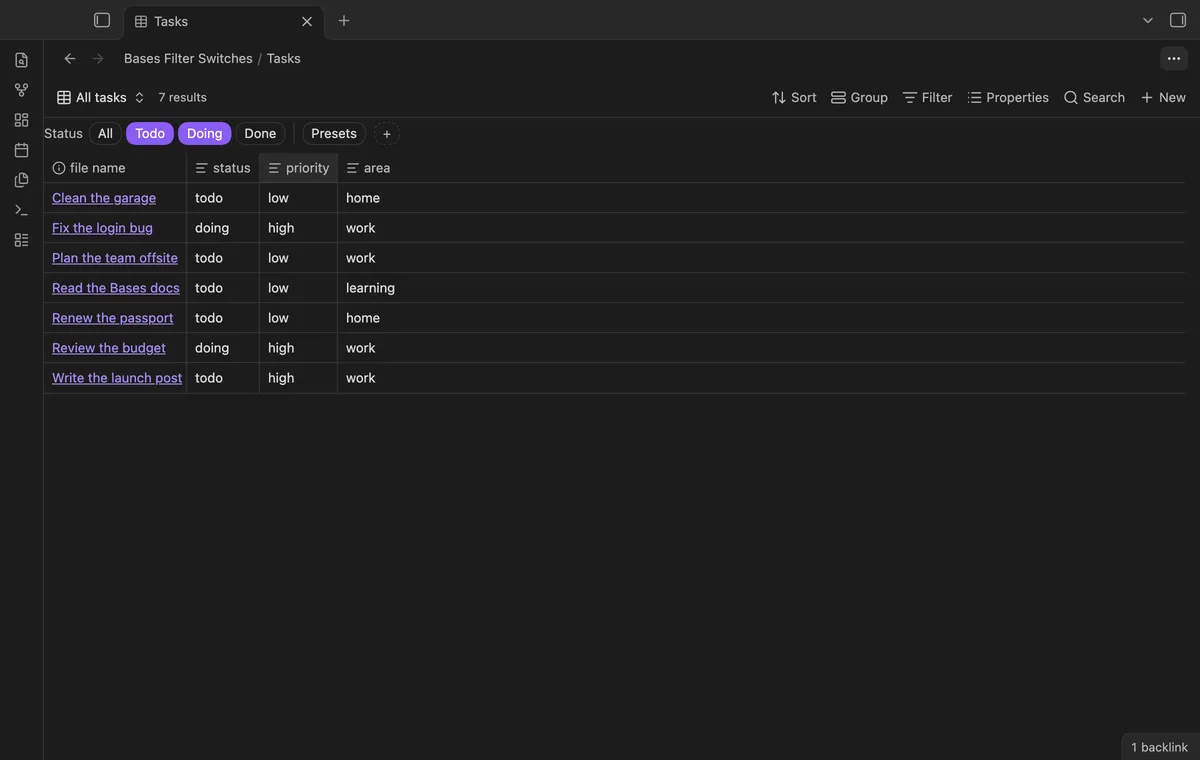Click the area column header
The image size is (1200, 760).
pos(368,168)
